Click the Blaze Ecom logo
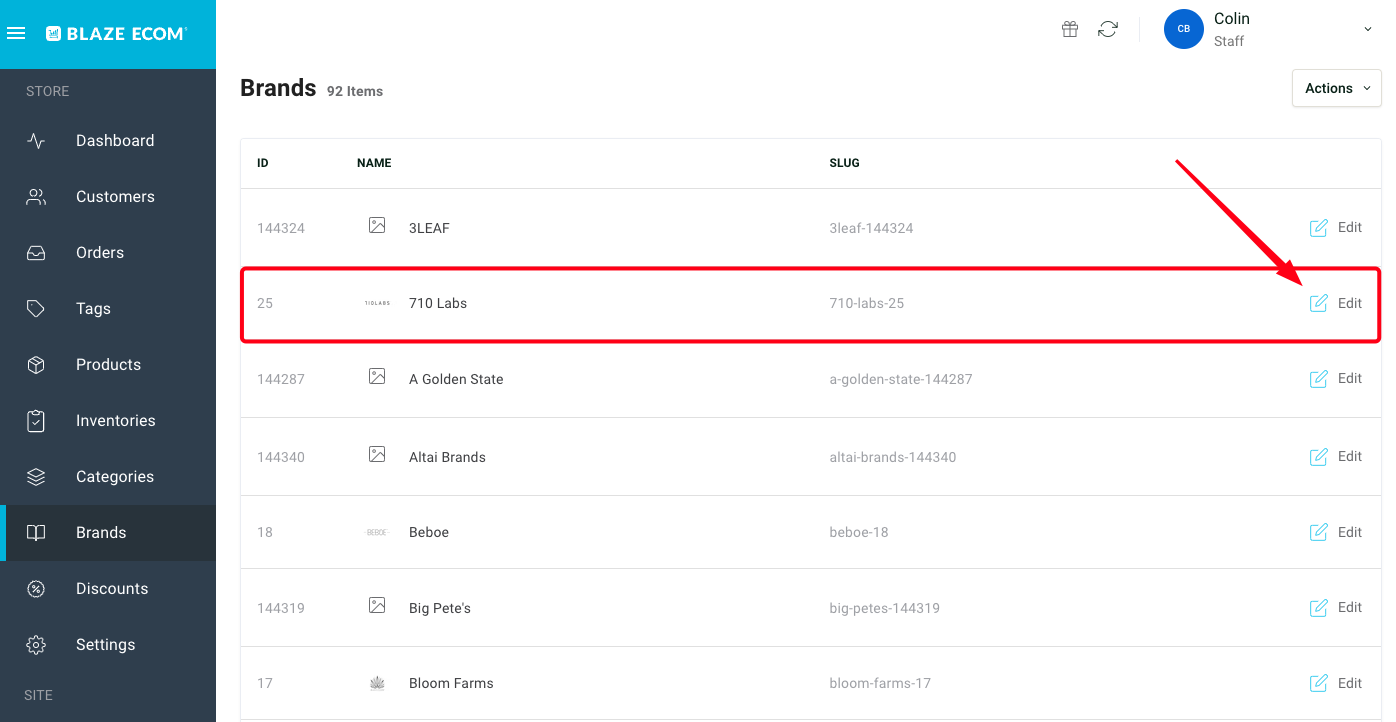 coord(116,33)
